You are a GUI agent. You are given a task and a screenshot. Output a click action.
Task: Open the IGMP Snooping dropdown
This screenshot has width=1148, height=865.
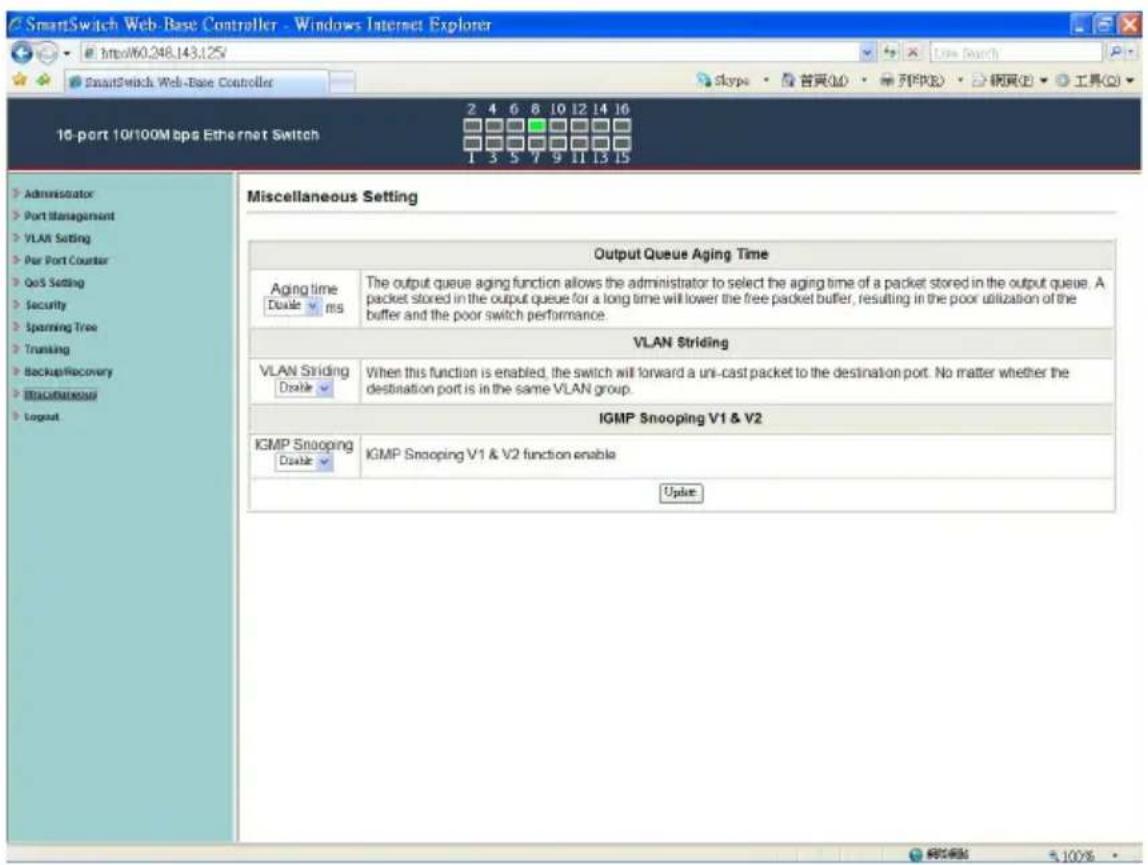(x=305, y=461)
